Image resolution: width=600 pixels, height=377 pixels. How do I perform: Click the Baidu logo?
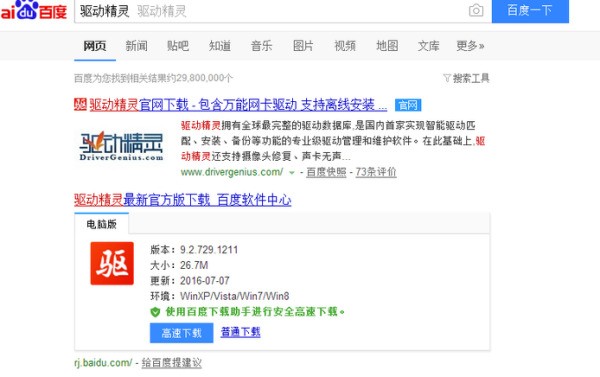coord(34,10)
